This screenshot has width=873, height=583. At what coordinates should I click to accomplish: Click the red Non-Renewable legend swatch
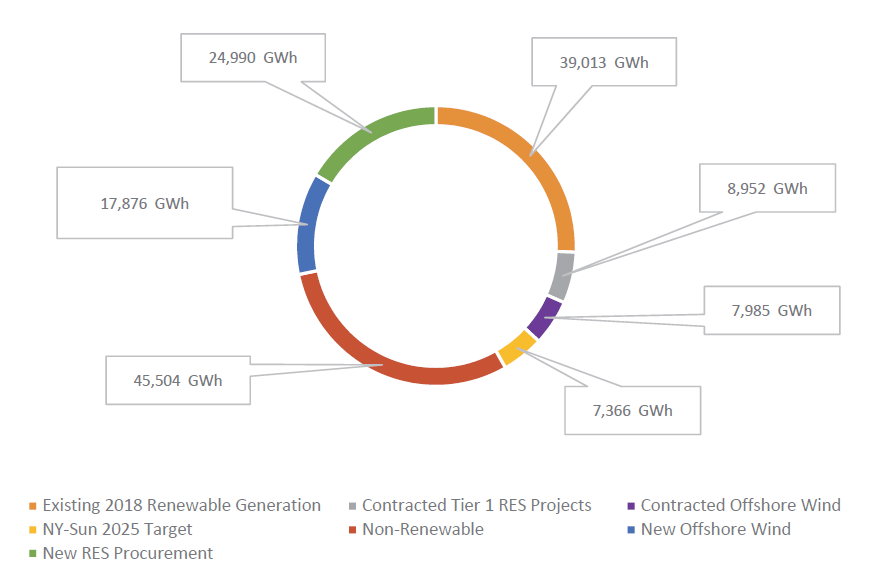click(353, 530)
